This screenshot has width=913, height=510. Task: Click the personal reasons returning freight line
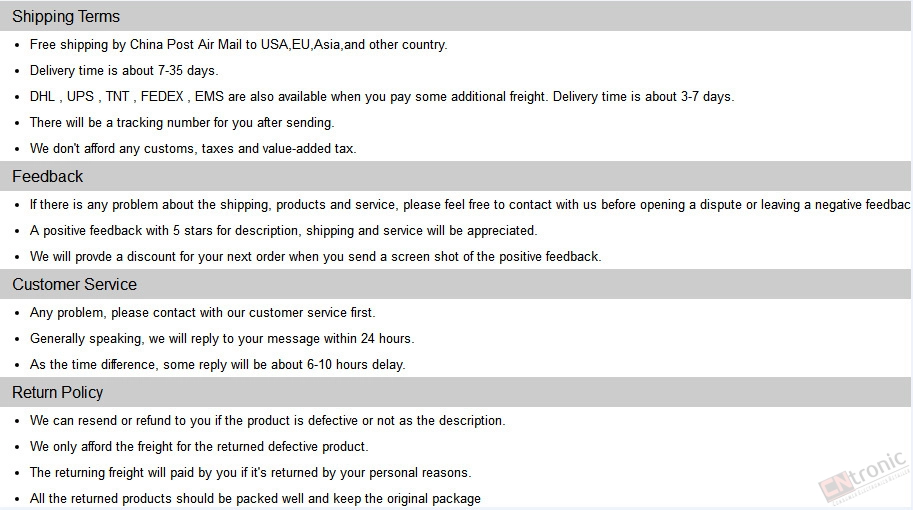click(250, 473)
